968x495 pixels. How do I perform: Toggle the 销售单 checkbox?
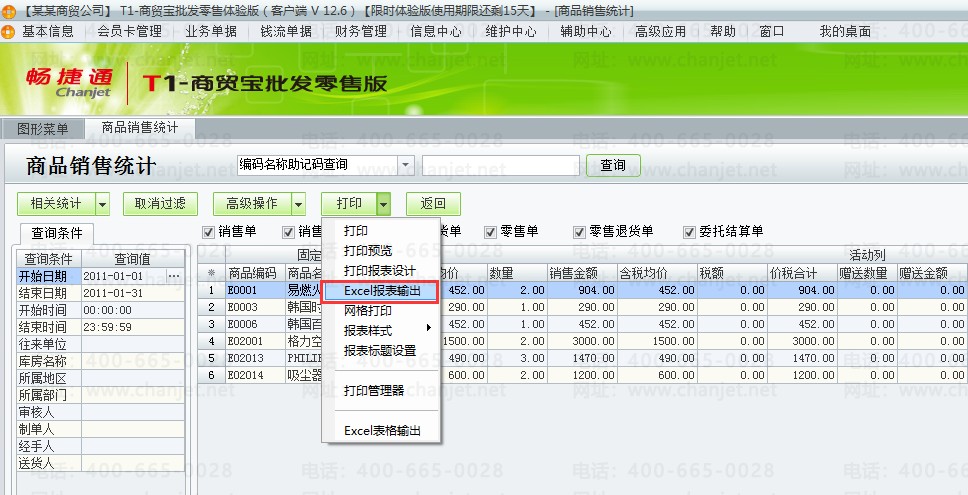[x=208, y=232]
